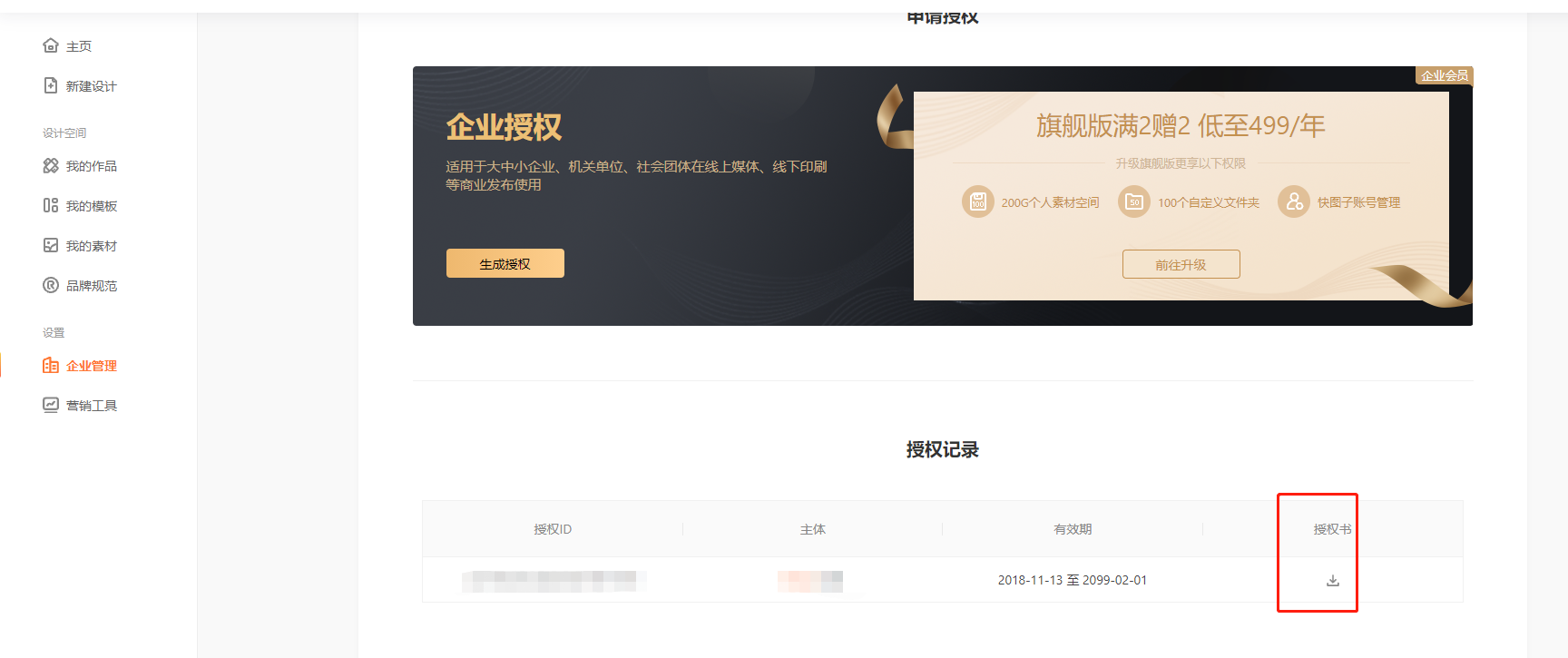1568x658 pixels.
Task: Click the 100 custom folders icon
Action: coord(1134,201)
